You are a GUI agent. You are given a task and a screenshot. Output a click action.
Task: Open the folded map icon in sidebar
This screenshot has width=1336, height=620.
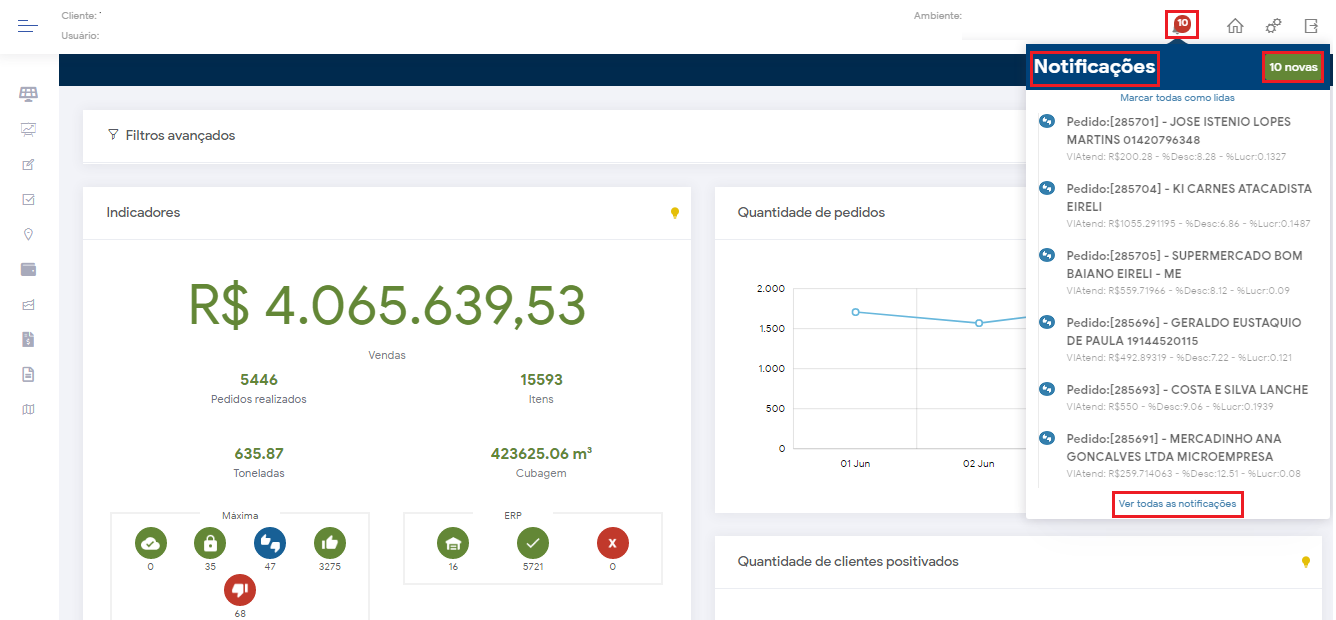(28, 409)
